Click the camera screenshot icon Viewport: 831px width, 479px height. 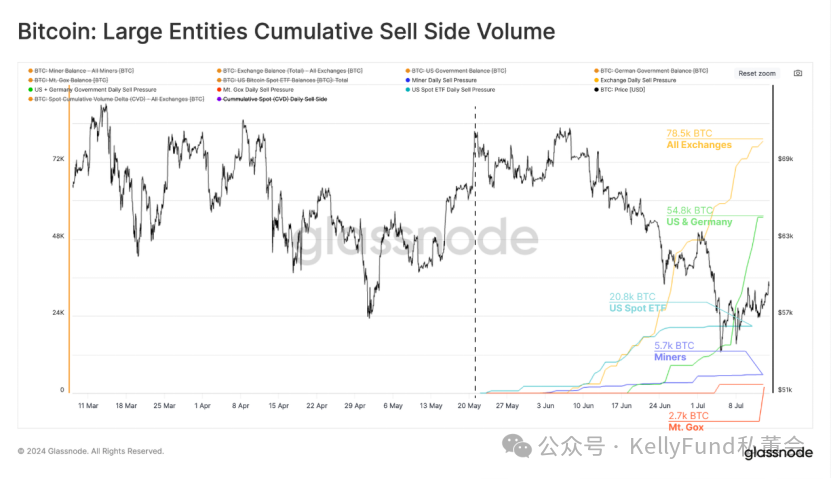(x=798, y=73)
